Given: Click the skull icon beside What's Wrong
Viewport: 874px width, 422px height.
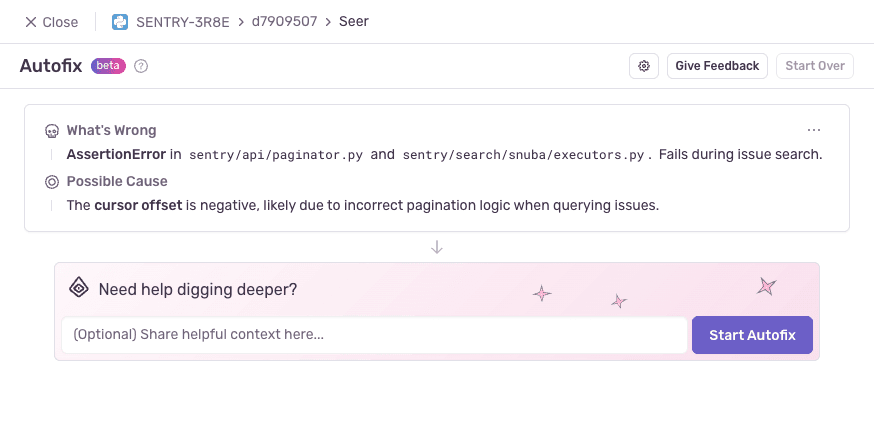Looking at the screenshot, I should [52, 131].
